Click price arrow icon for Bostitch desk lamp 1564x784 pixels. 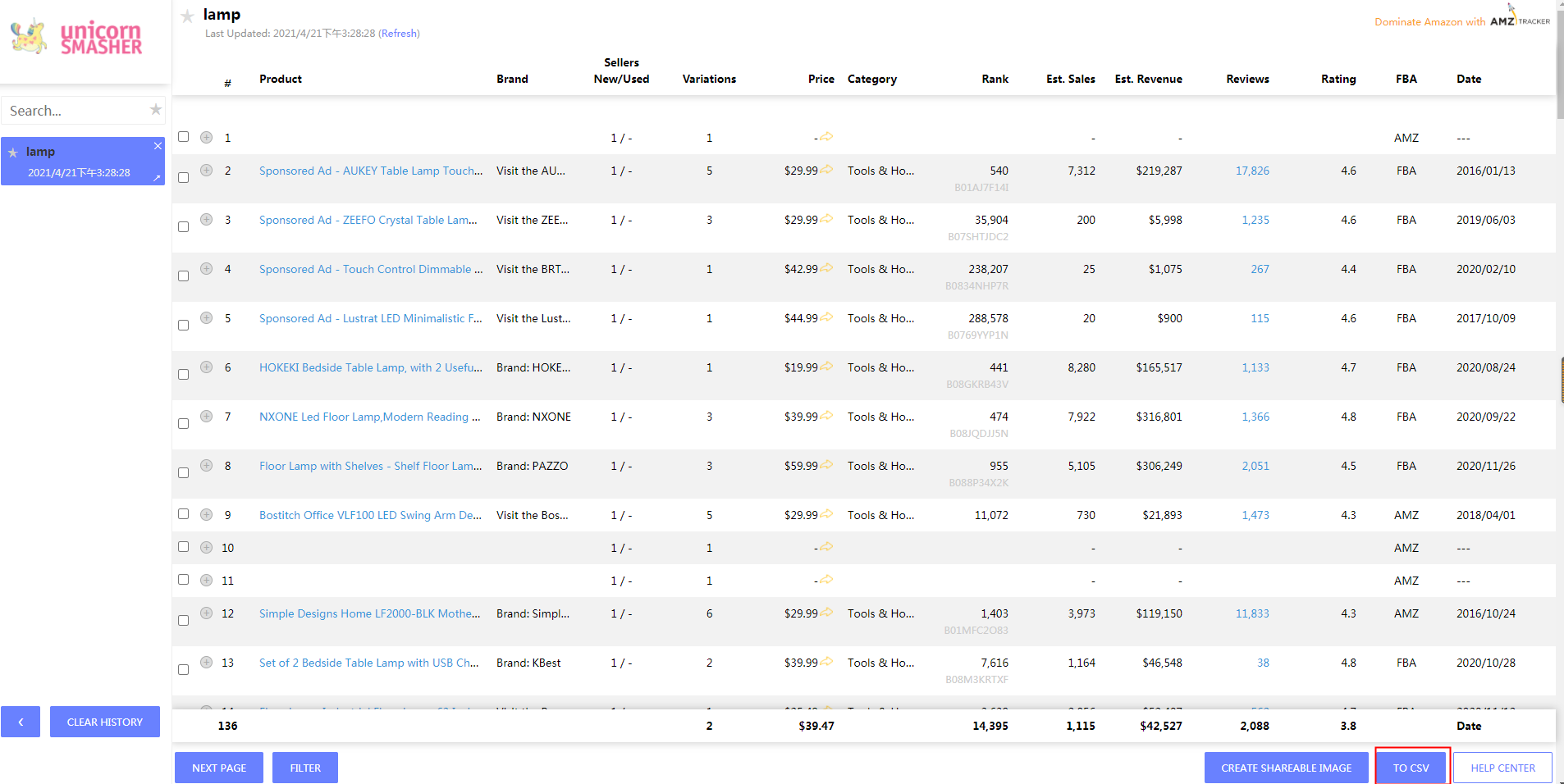[x=826, y=514]
